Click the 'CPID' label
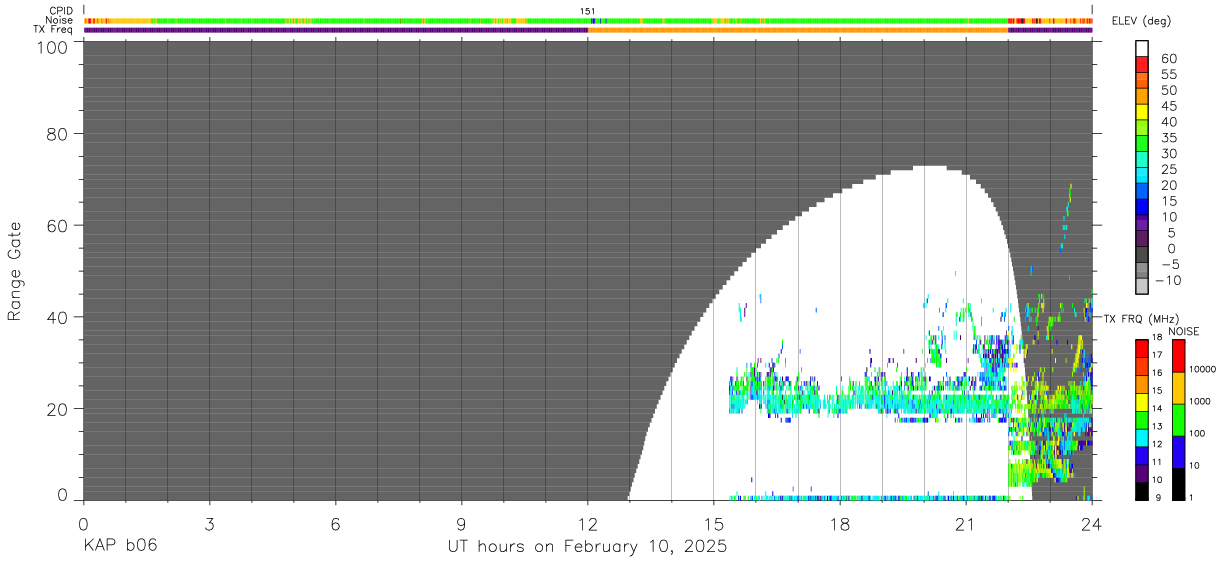Image resolution: width=1228 pixels, height=567 pixels. (x=59, y=11)
